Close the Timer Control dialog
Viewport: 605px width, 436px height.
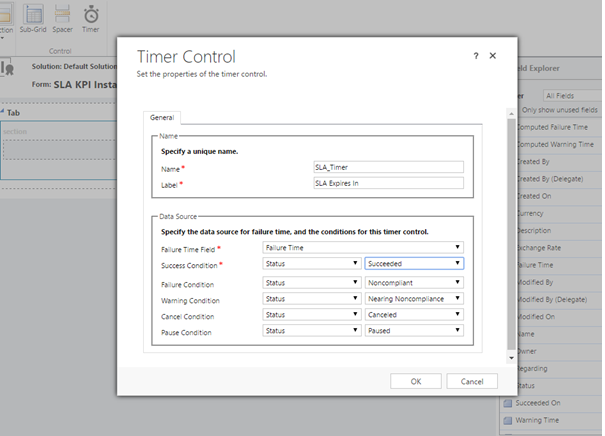click(x=493, y=56)
